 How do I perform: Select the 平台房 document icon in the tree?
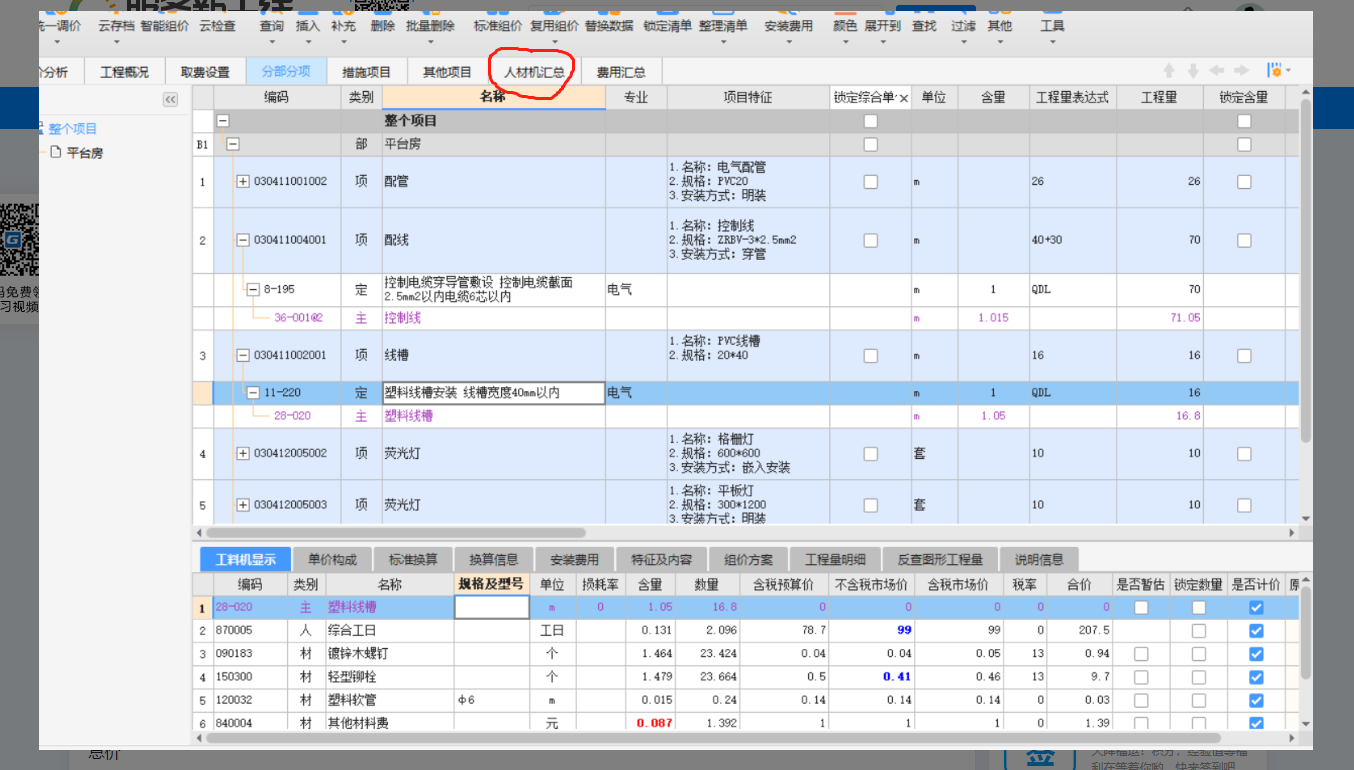[56, 153]
